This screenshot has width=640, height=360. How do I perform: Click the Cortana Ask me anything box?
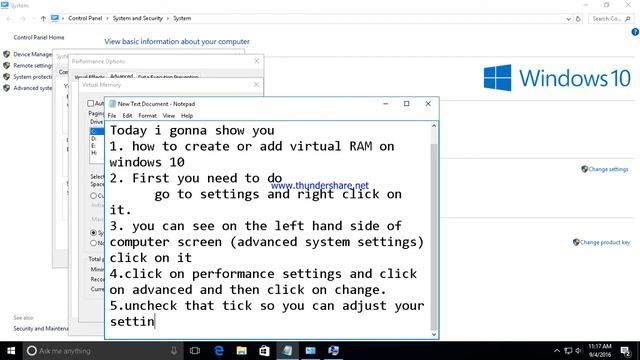[x=102, y=351]
